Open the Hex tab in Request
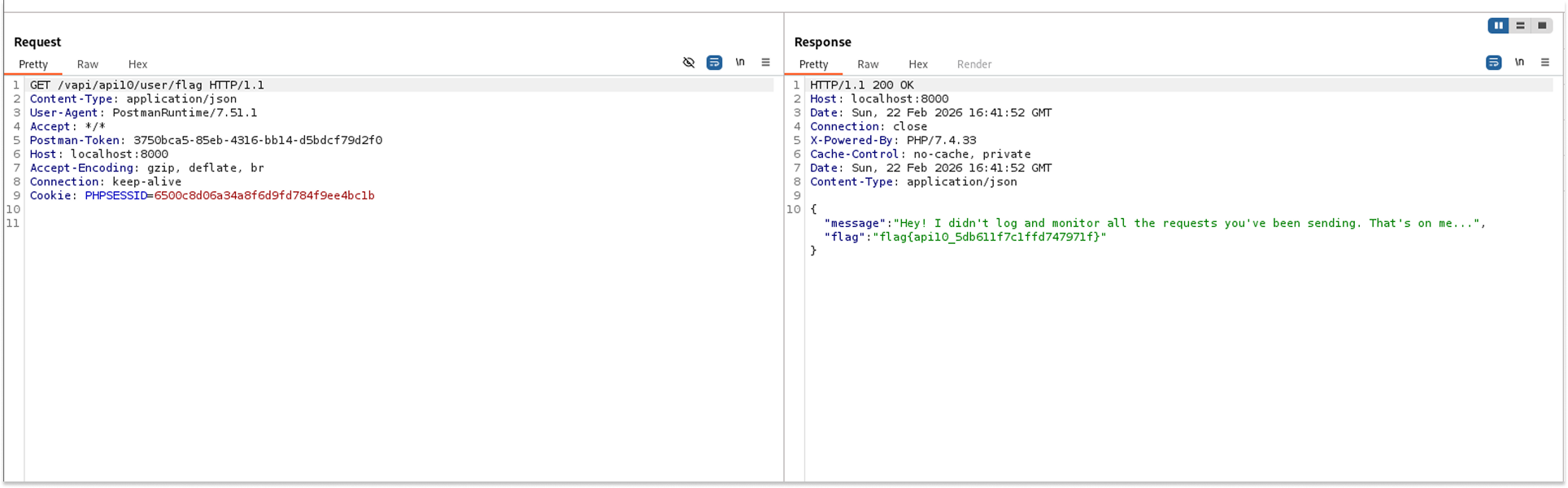This screenshot has height=488, width=1568. pyautogui.click(x=137, y=64)
